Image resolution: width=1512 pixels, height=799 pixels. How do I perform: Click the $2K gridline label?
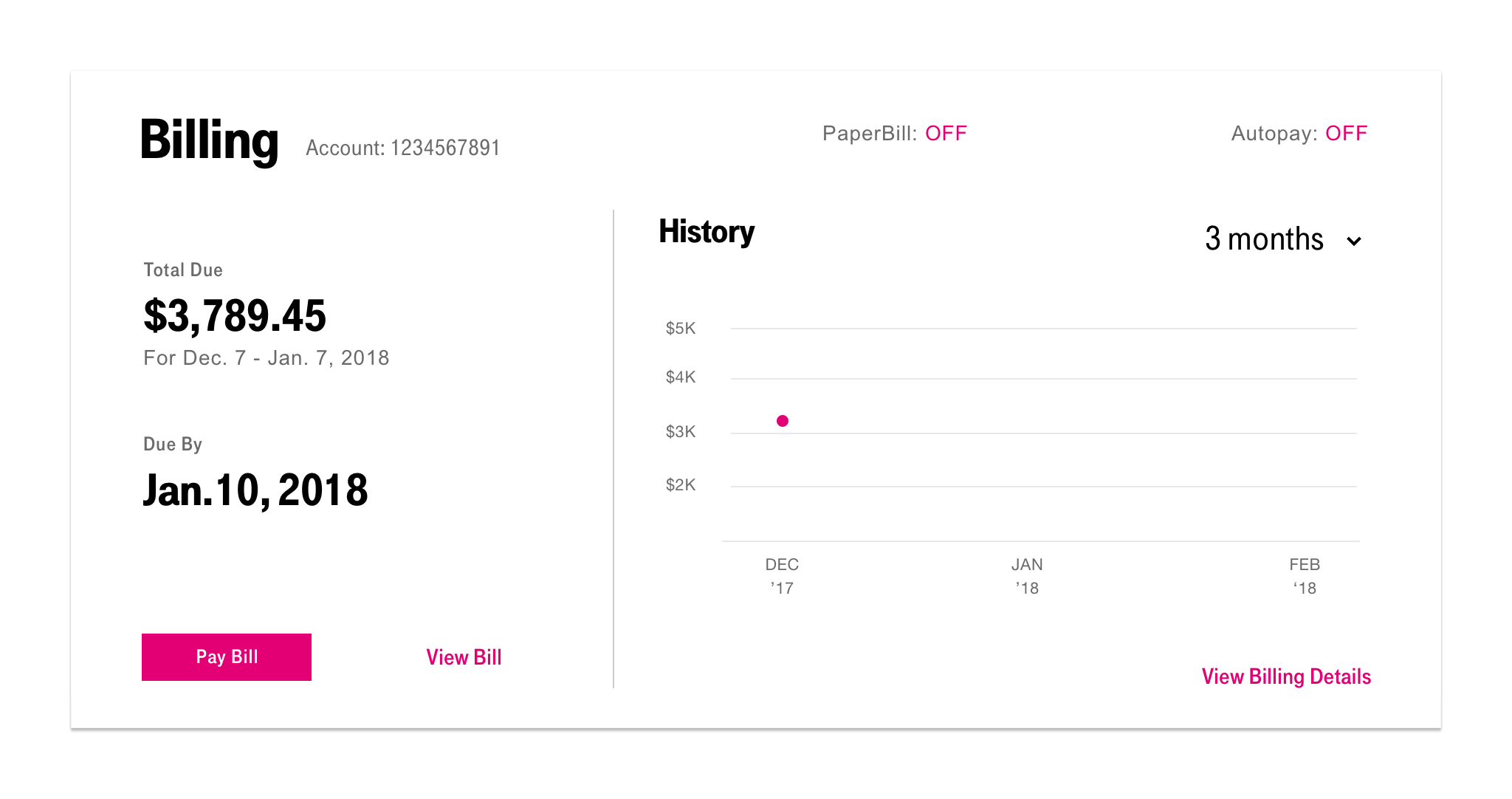(x=681, y=484)
